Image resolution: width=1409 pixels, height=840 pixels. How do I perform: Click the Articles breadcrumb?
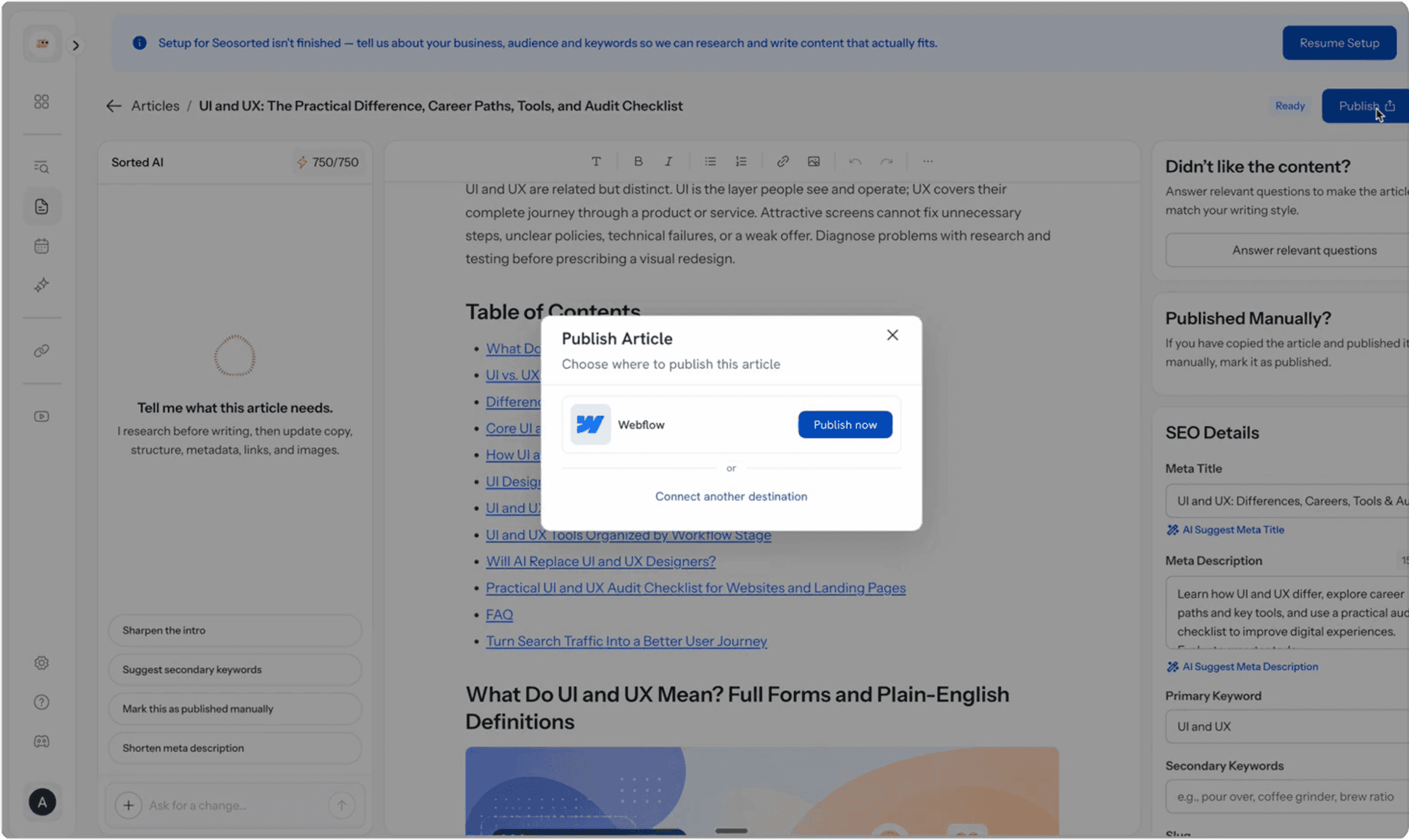(x=155, y=106)
